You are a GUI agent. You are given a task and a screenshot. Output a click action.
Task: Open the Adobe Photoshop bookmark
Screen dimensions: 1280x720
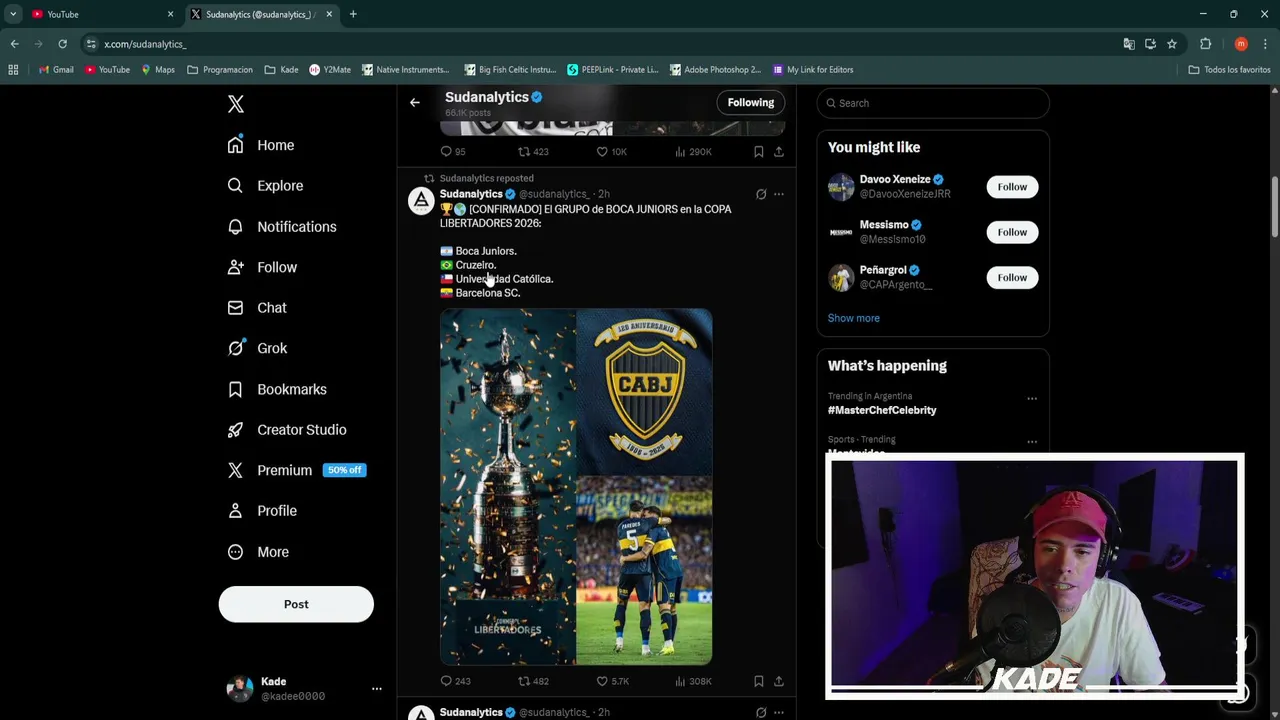tap(715, 70)
